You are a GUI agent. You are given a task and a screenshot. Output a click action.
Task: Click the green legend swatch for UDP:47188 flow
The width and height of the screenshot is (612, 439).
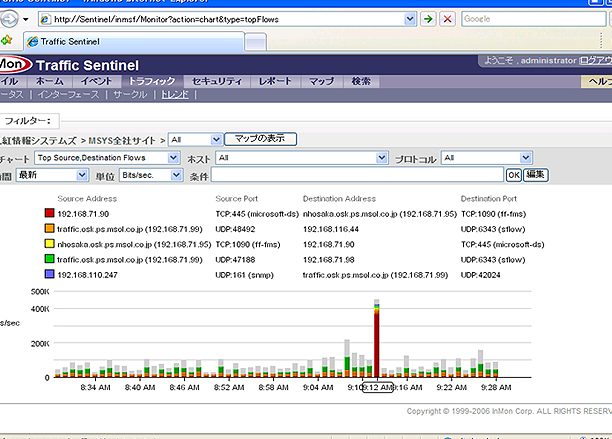49,259
